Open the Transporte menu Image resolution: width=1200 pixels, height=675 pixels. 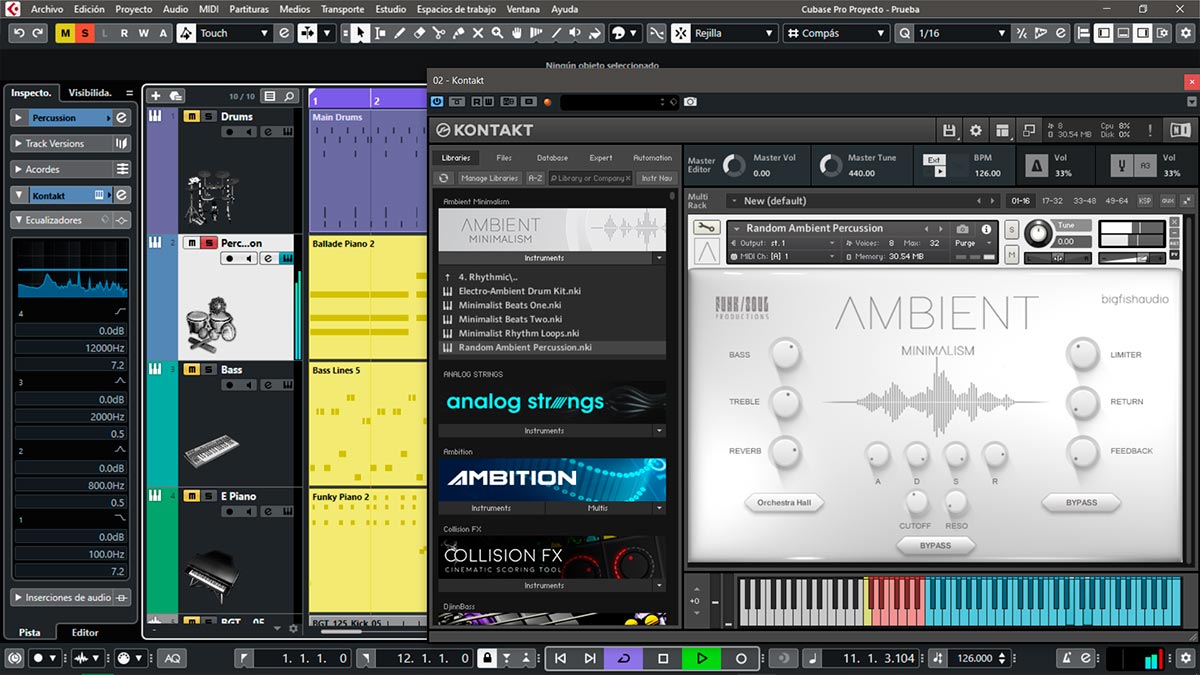pyautogui.click(x=342, y=9)
